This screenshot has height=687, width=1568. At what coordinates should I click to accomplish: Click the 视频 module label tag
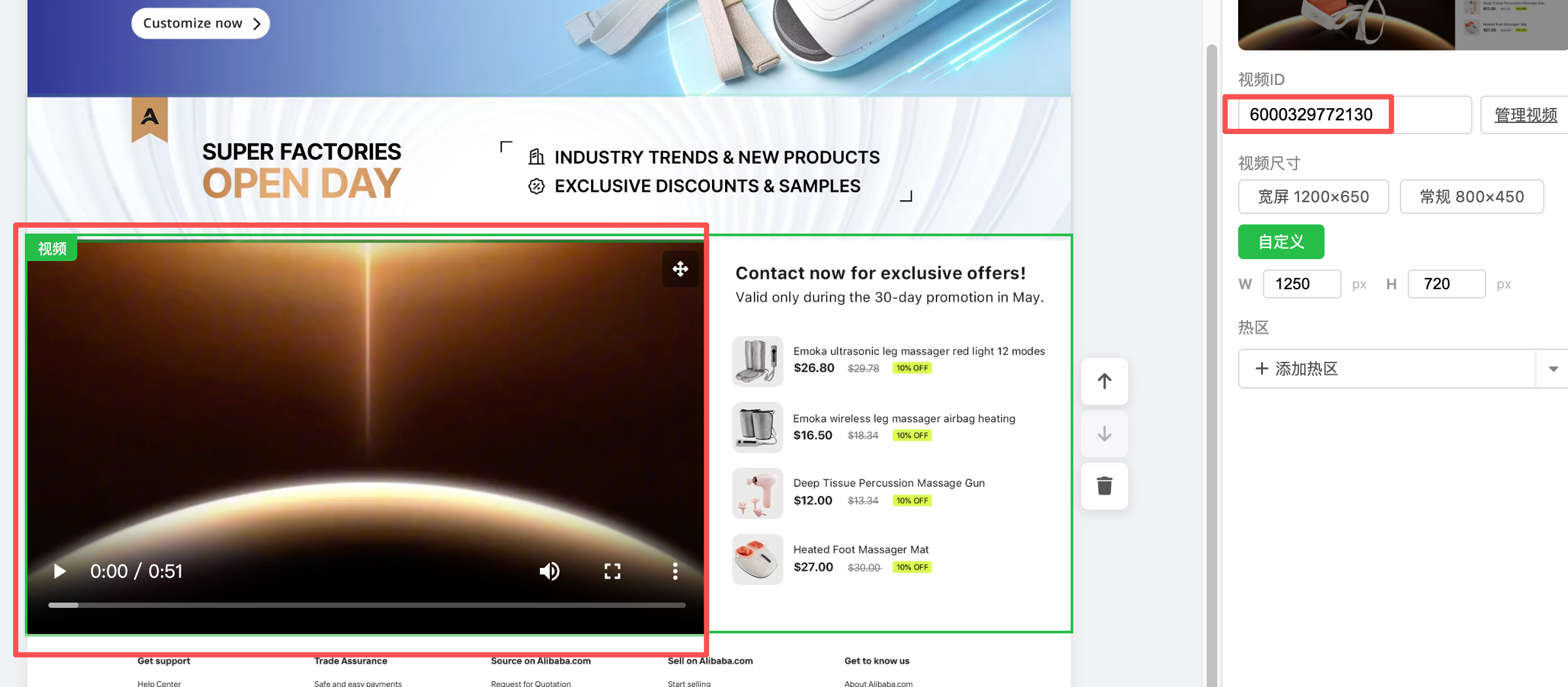52,249
